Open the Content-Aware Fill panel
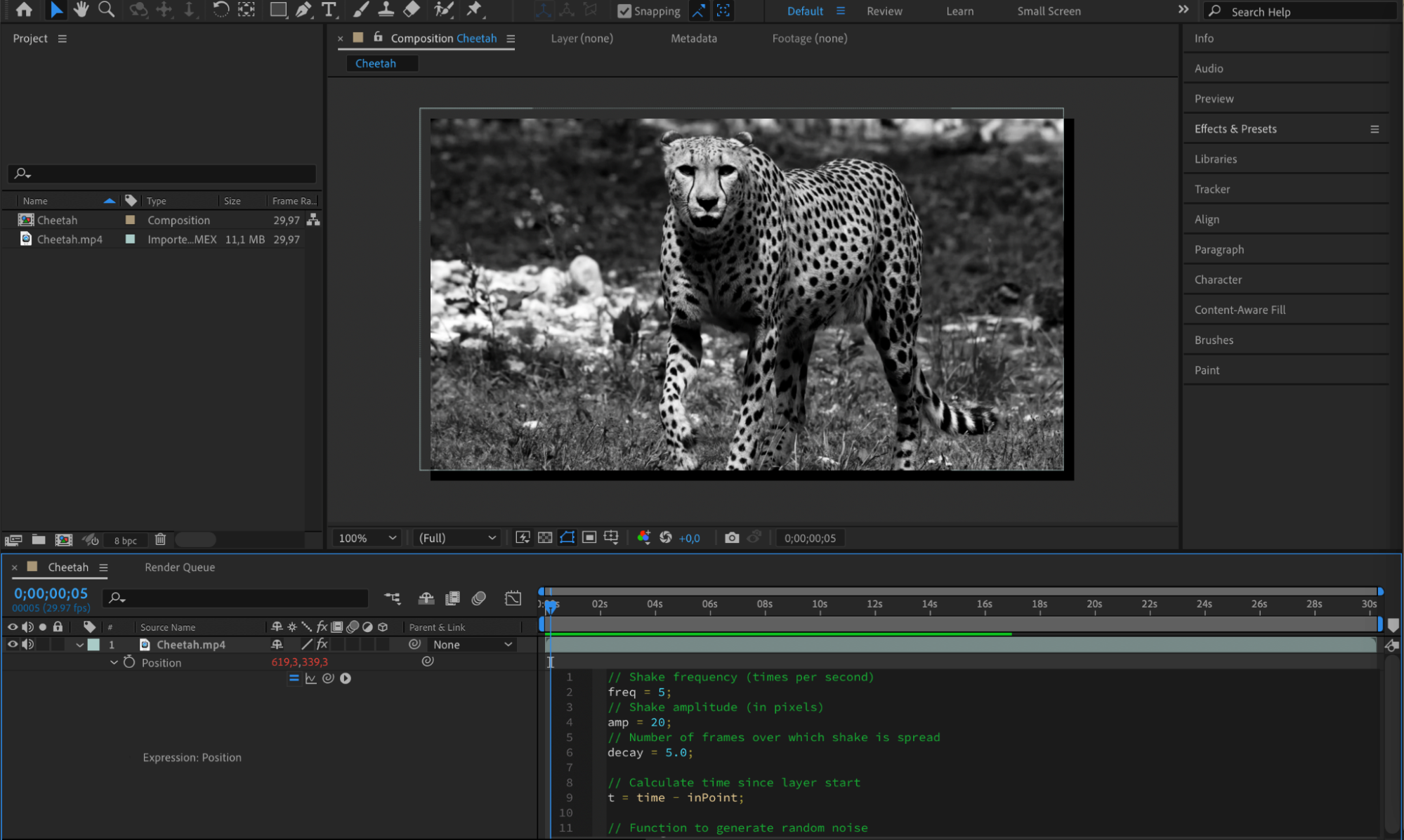 [1240, 310]
